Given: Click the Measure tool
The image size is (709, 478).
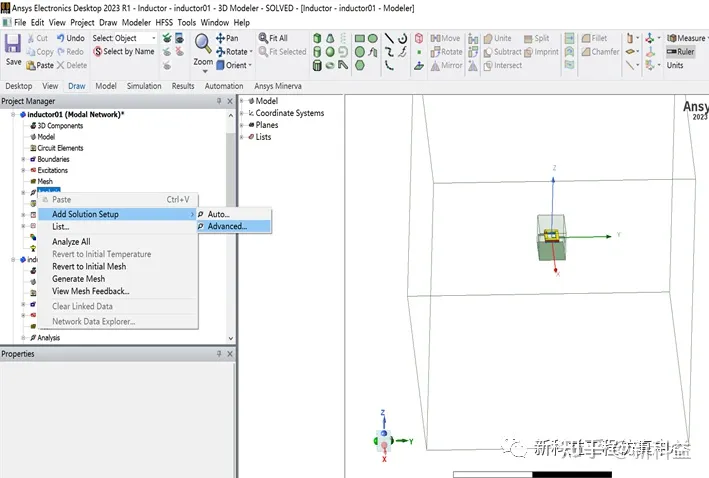Looking at the screenshot, I should (686, 38).
